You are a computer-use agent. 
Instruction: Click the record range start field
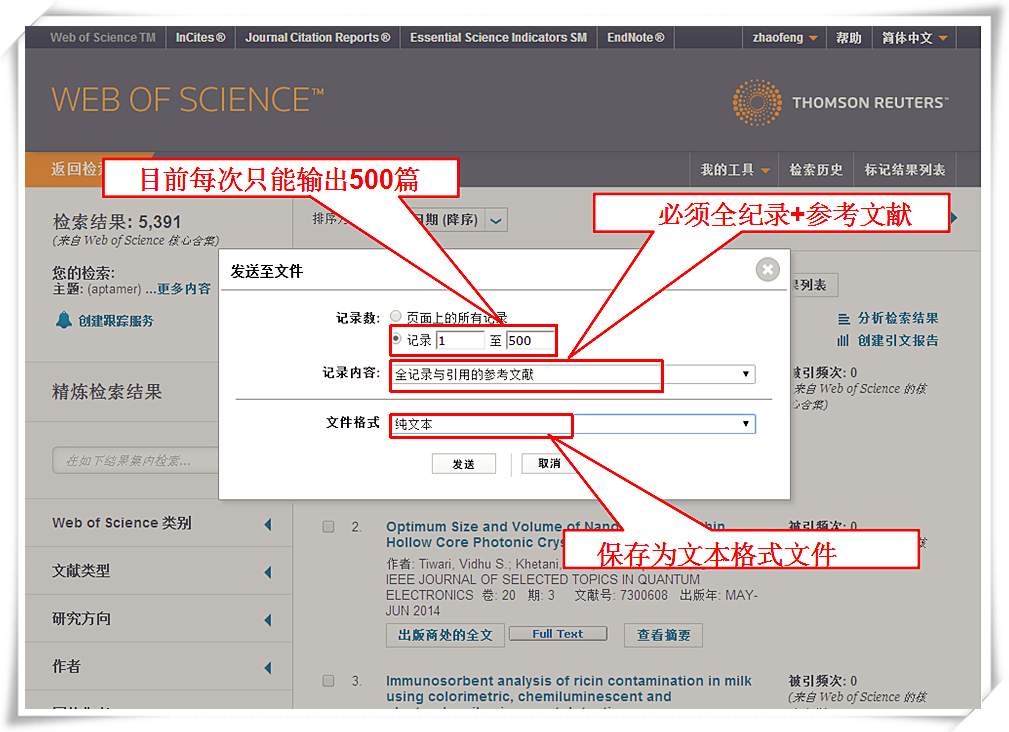[460, 340]
